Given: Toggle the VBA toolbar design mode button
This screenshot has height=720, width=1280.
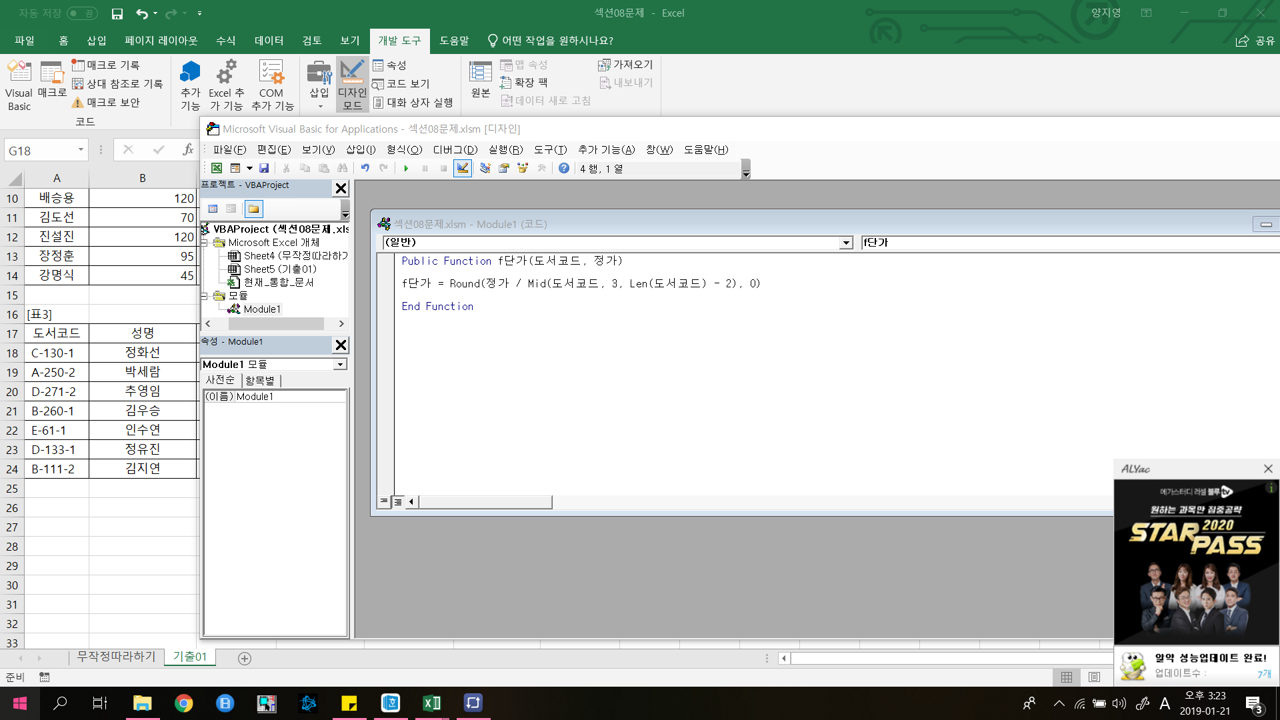Looking at the screenshot, I should (463, 169).
